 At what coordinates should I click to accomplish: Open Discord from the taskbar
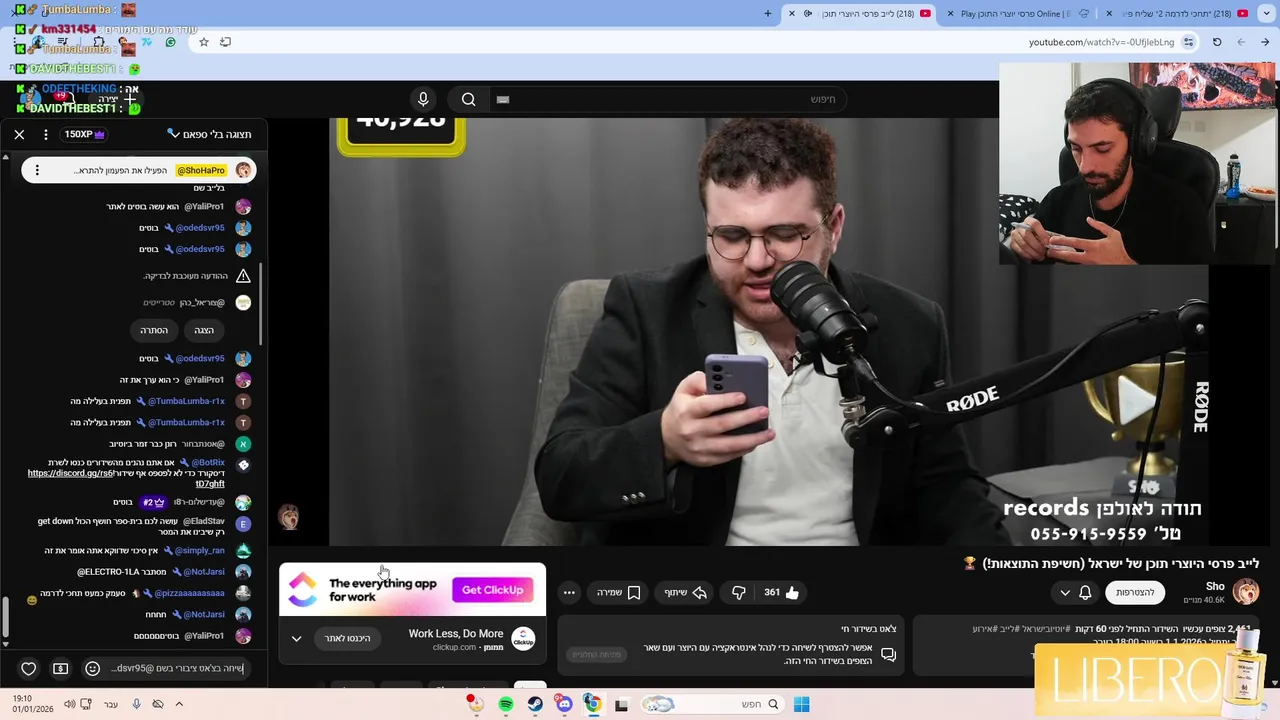pos(564,704)
